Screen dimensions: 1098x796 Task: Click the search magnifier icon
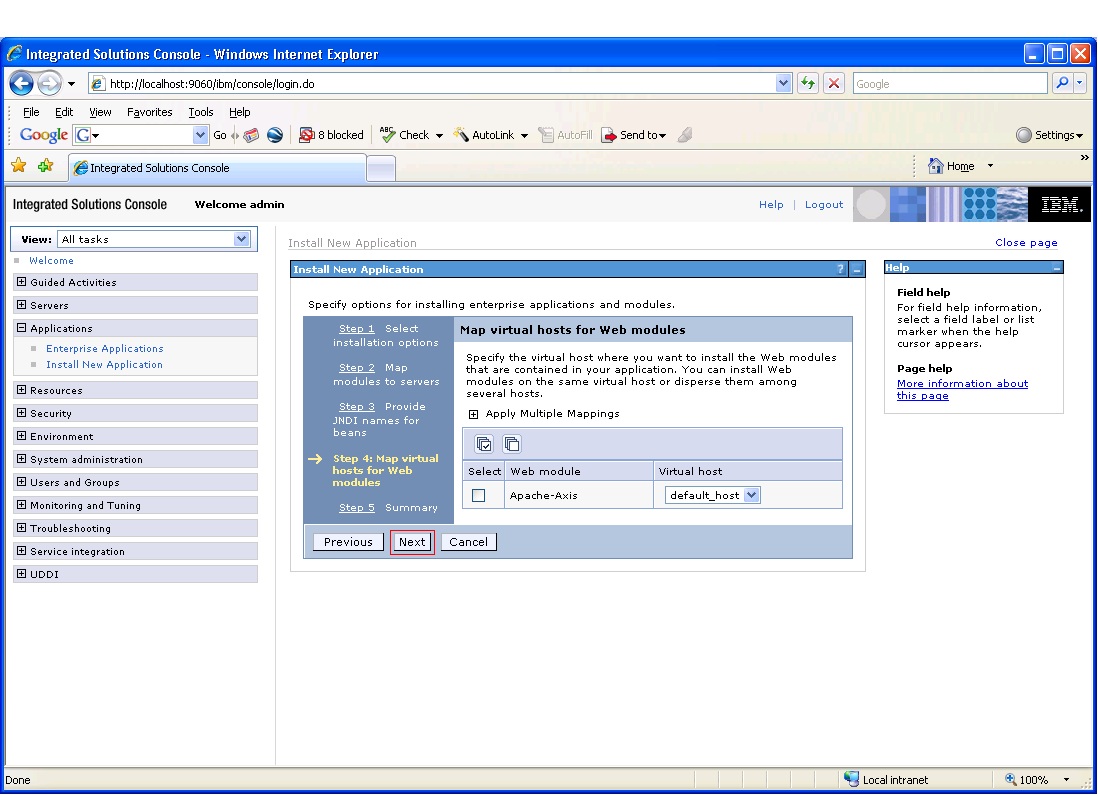pyautogui.click(x=1062, y=83)
